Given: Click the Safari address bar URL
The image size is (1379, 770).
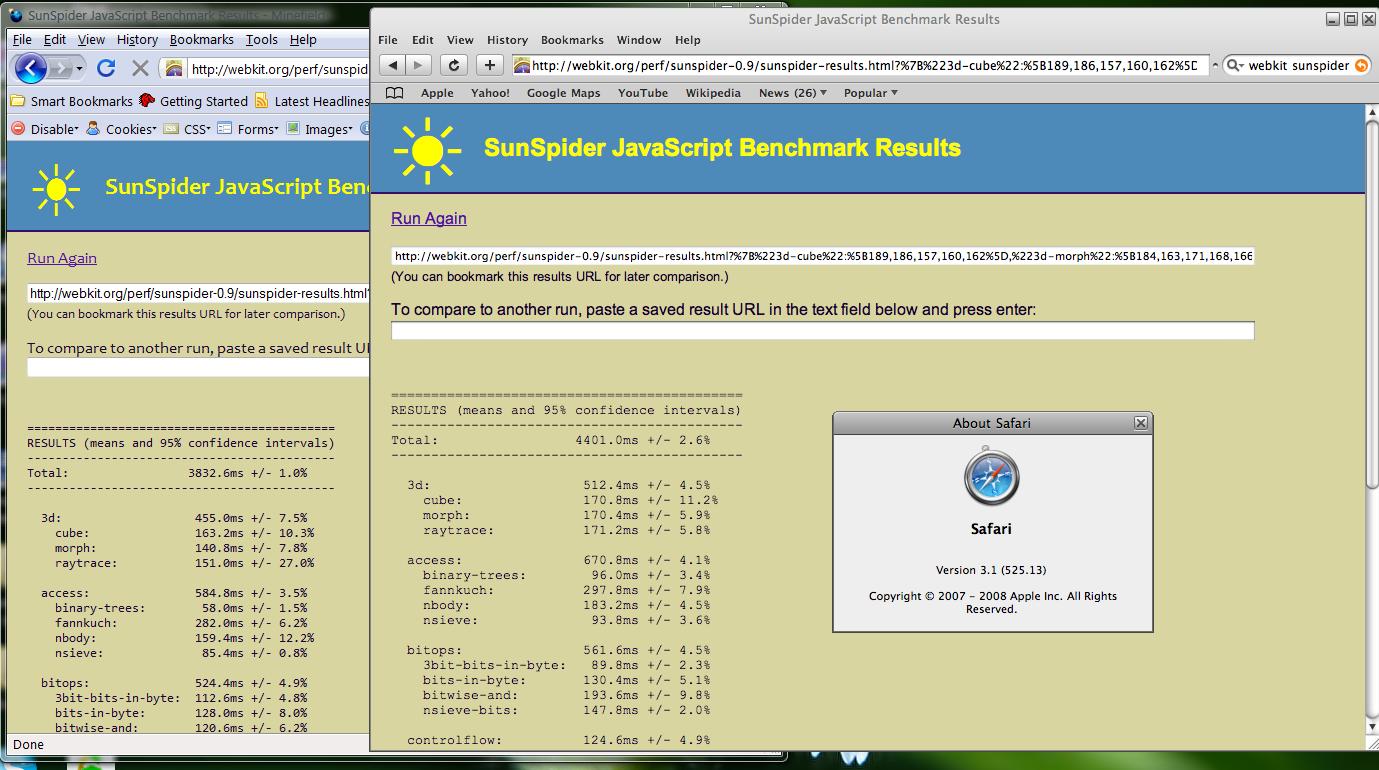Looking at the screenshot, I should (x=864, y=65).
